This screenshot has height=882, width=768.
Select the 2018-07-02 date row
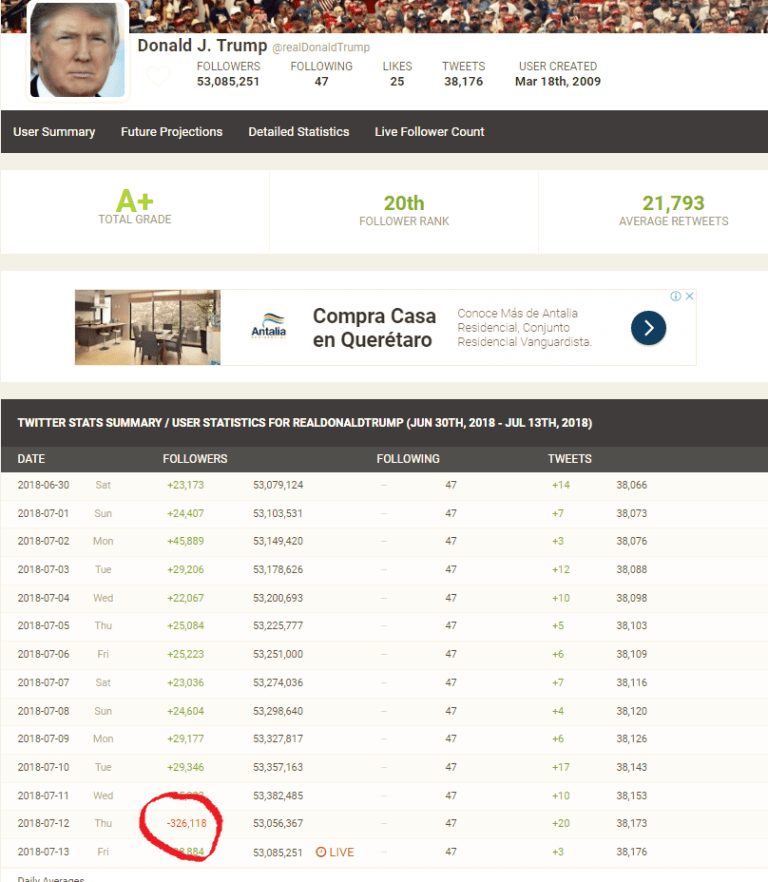[45, 541]
